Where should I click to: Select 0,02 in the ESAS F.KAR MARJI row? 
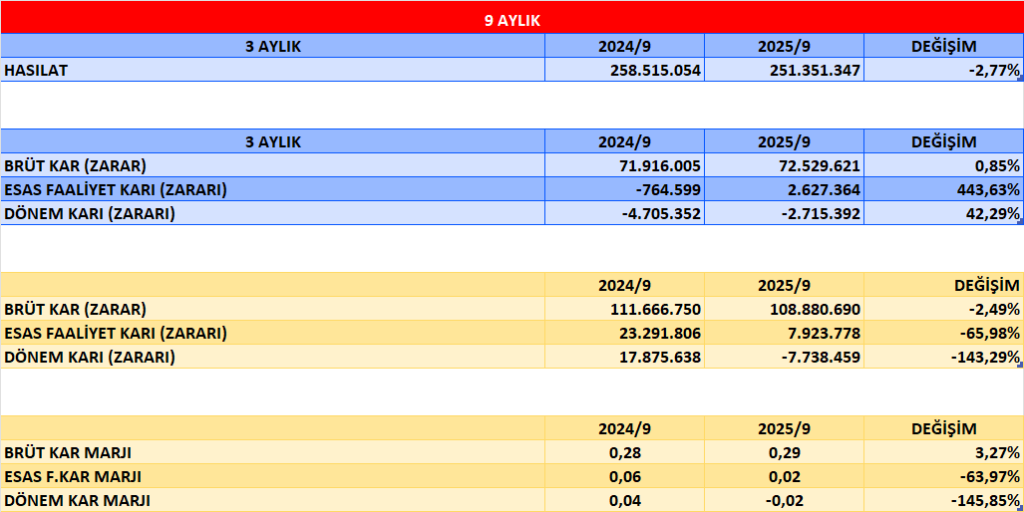coord(784,476)
